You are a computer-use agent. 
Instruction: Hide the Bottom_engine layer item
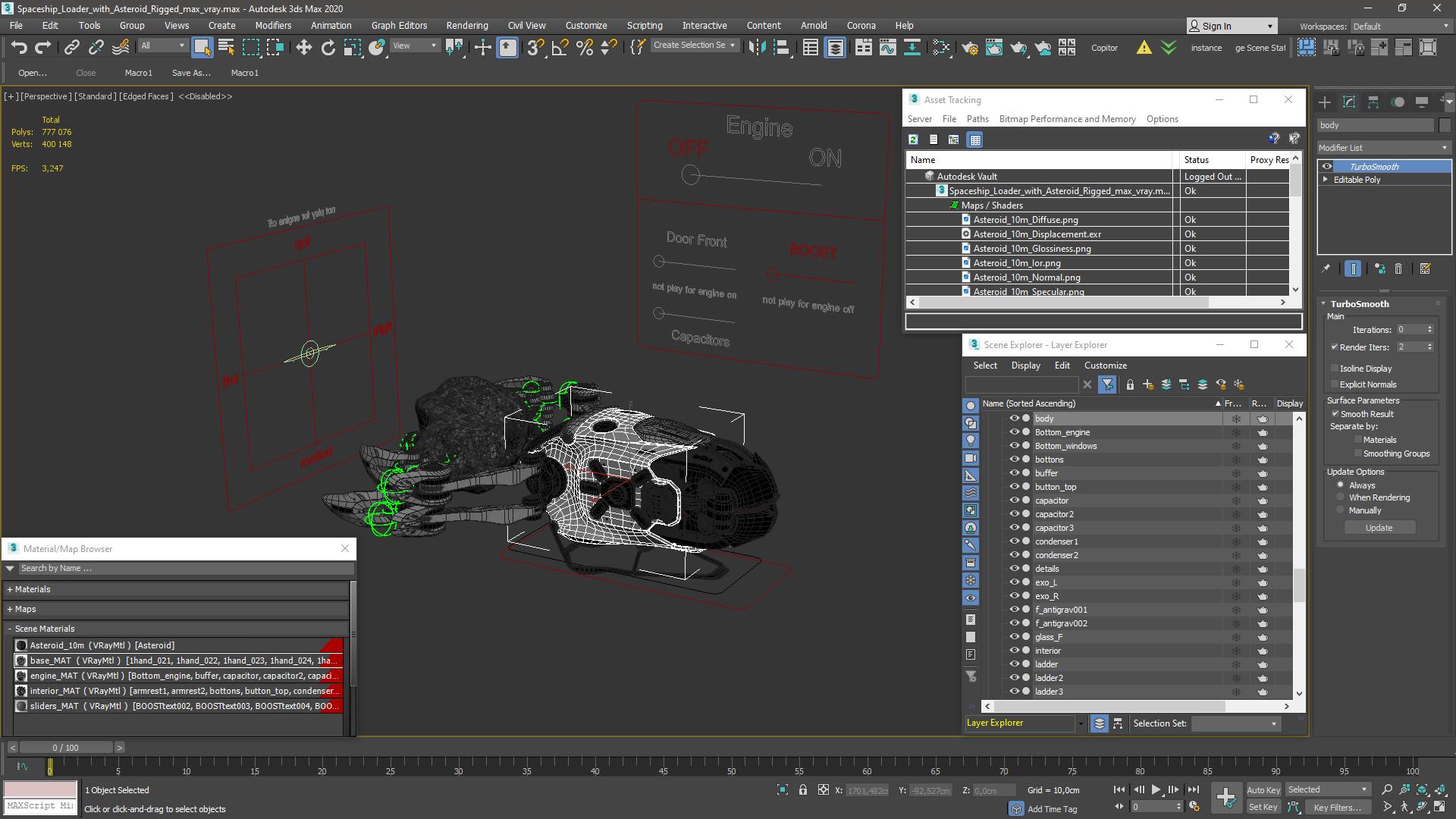pyautogui.click(x=1013, y=432)
